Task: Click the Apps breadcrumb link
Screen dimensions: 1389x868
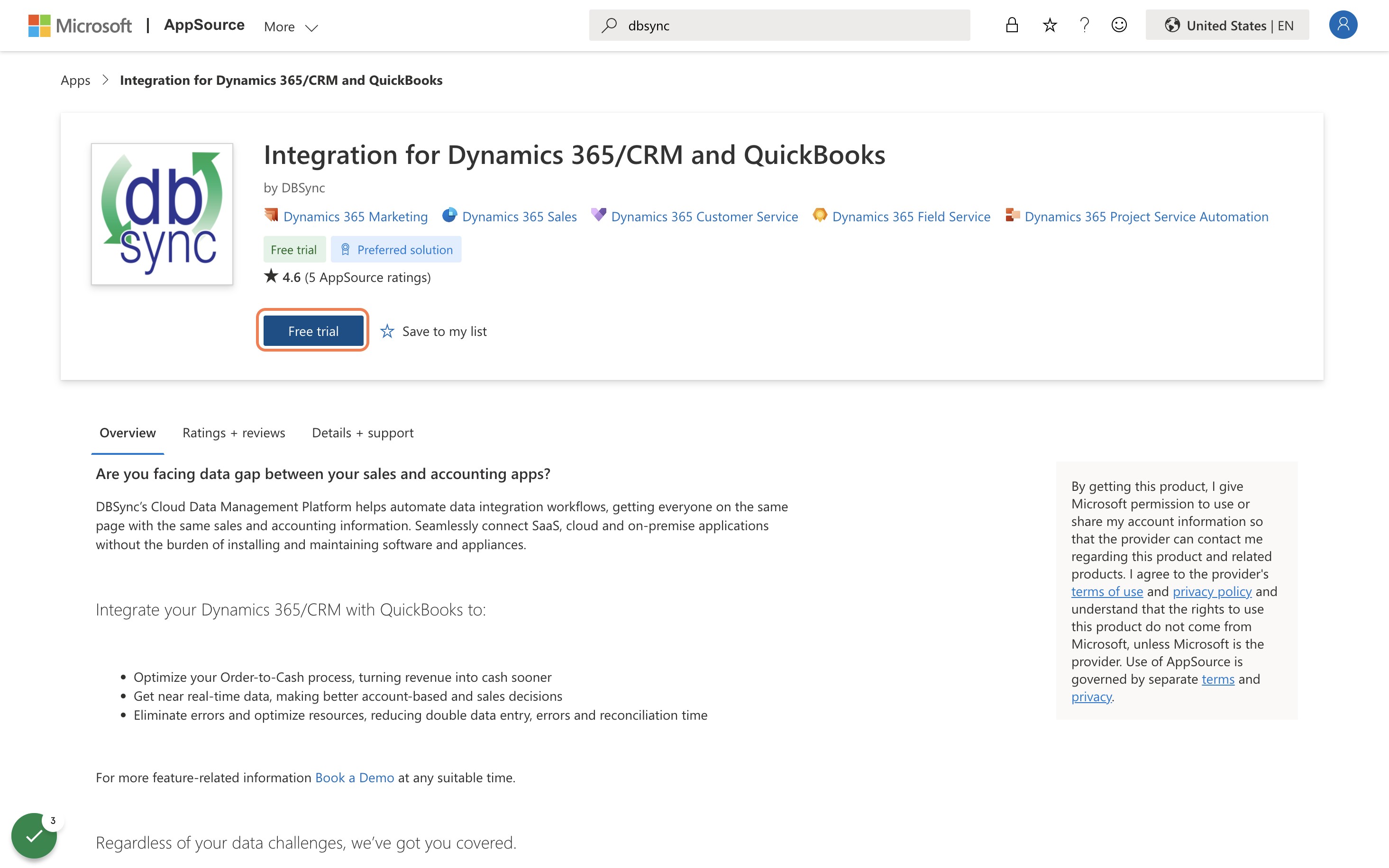Action: coord(75,81)
